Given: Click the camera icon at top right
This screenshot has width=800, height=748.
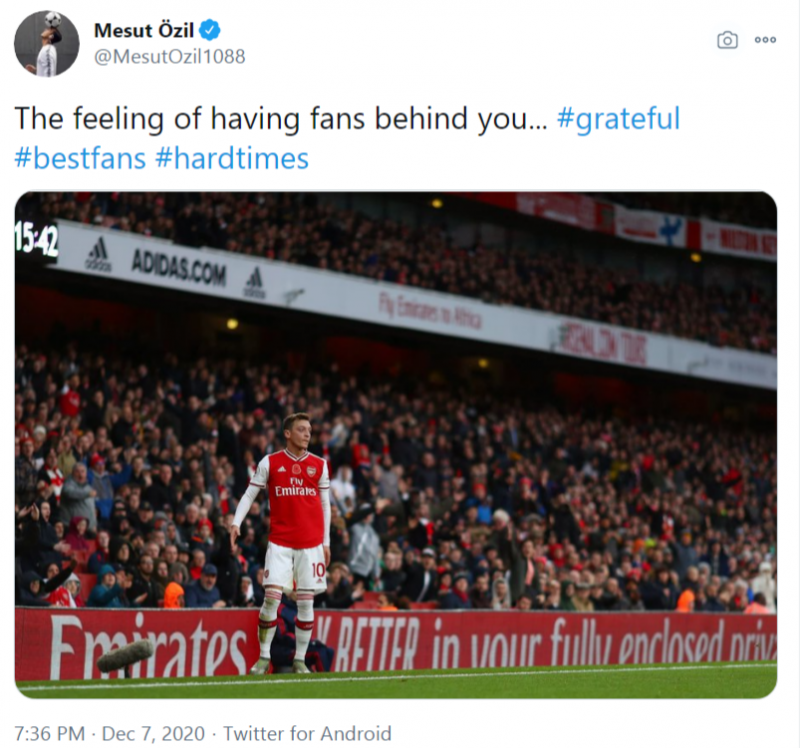Looking at the screenshot, I should (x=727, y=40).
